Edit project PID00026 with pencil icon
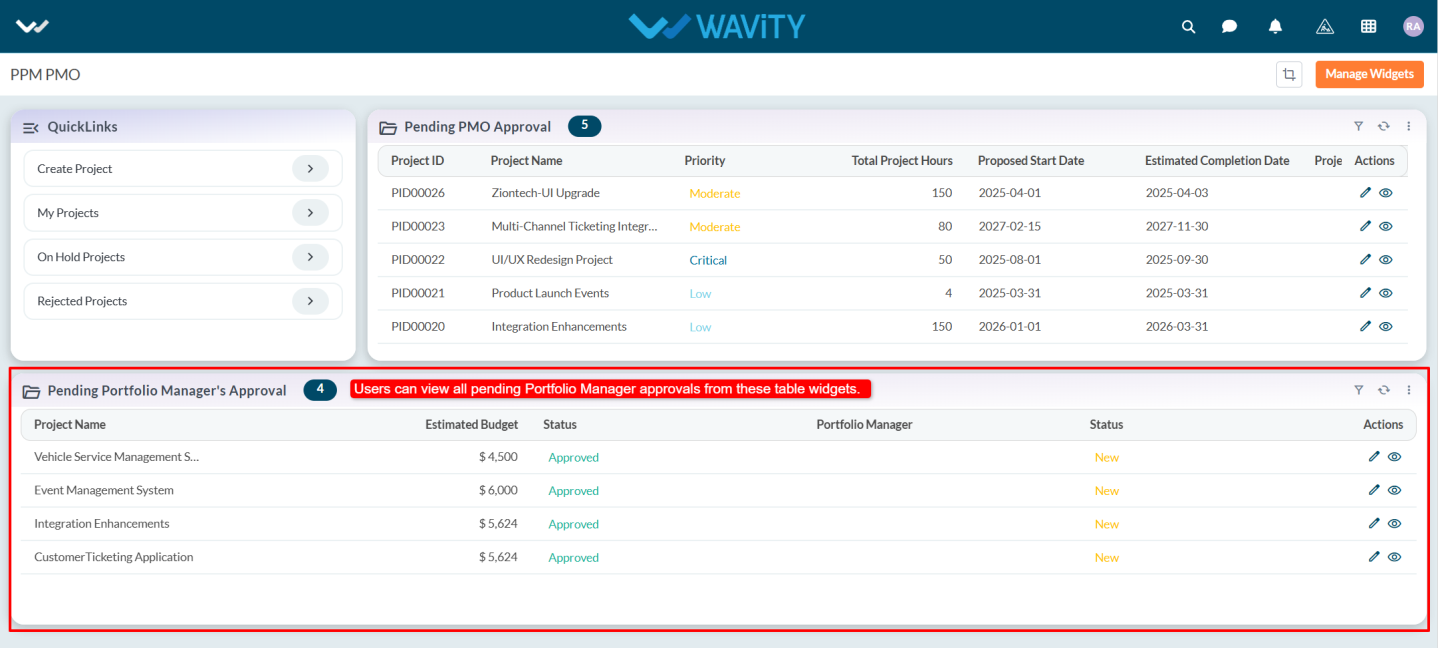The image size is (1438, 648). pyautogui.click(x=1365, y=193)
